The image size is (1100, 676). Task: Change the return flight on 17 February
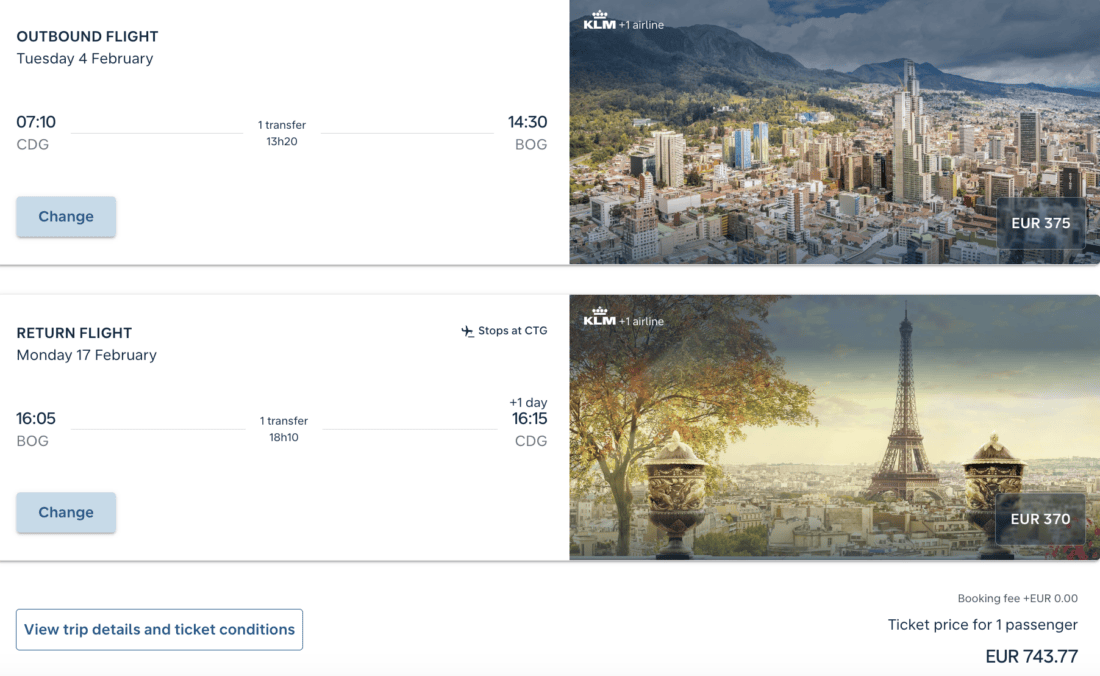[66, 513]
